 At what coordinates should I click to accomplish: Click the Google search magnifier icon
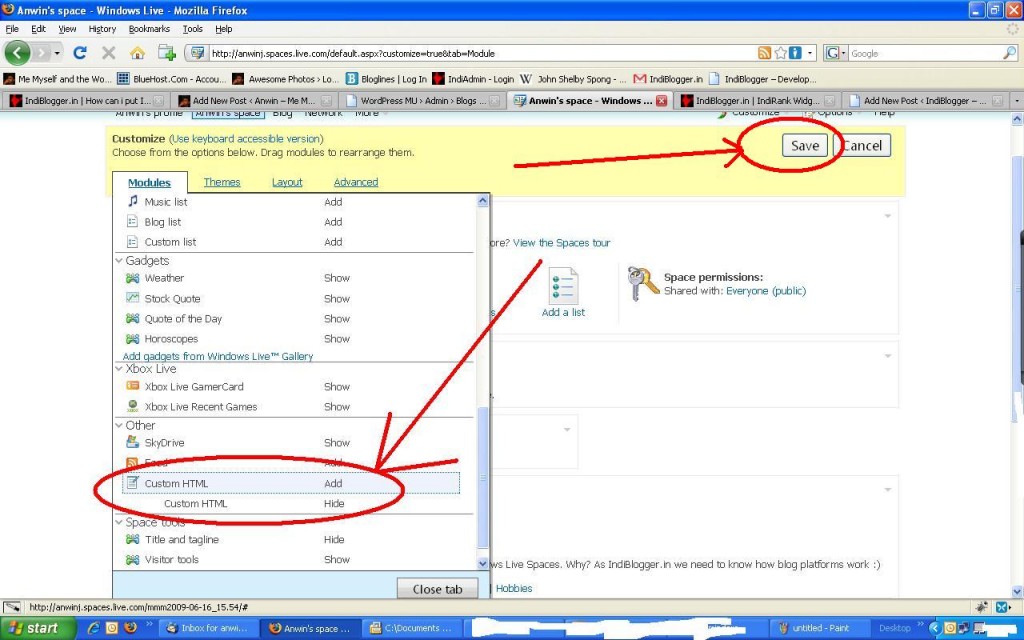[1009, 53]
